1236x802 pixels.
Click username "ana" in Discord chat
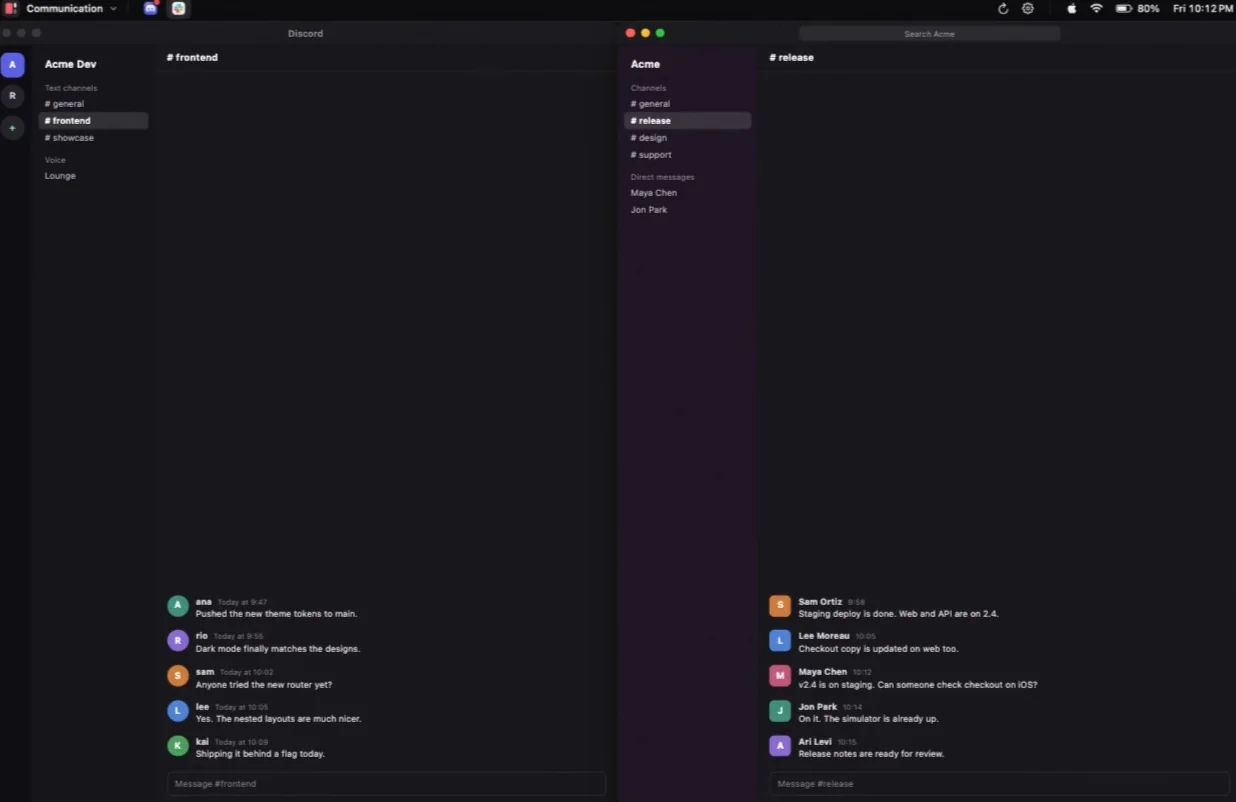[204, 602]
